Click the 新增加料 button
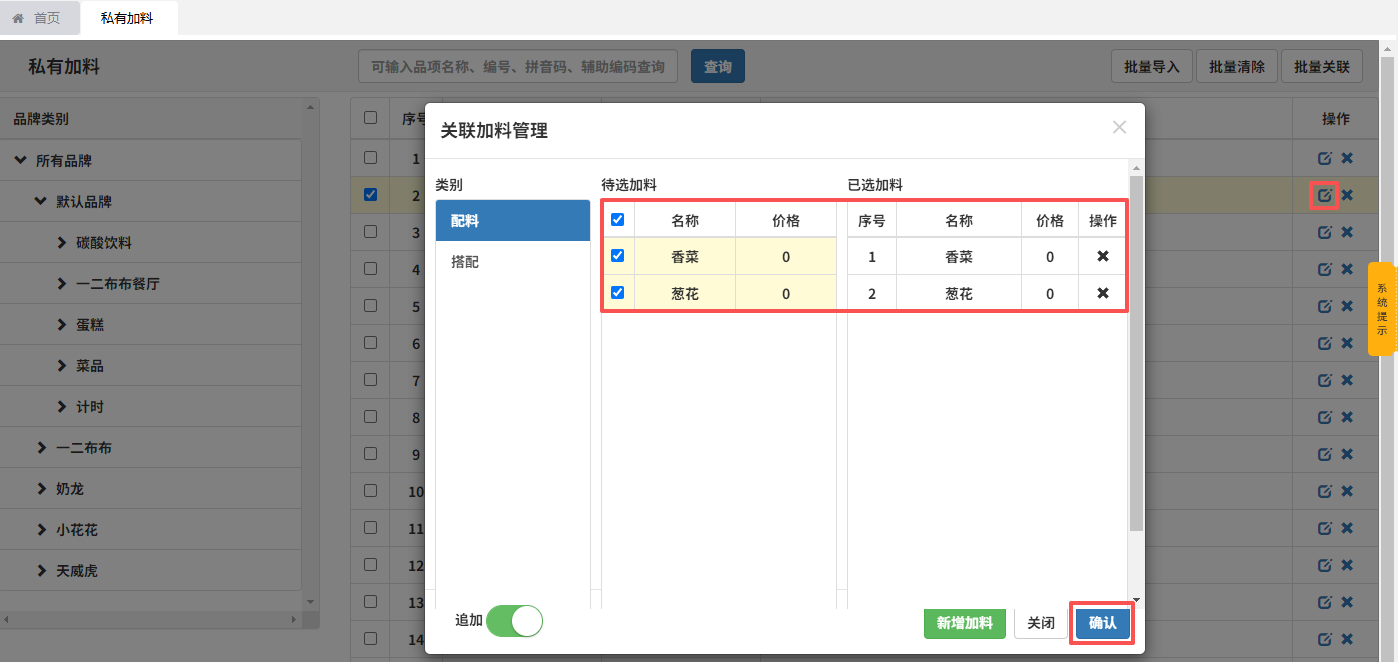Screen dimensions: 1398x662 tap(964, 623)
